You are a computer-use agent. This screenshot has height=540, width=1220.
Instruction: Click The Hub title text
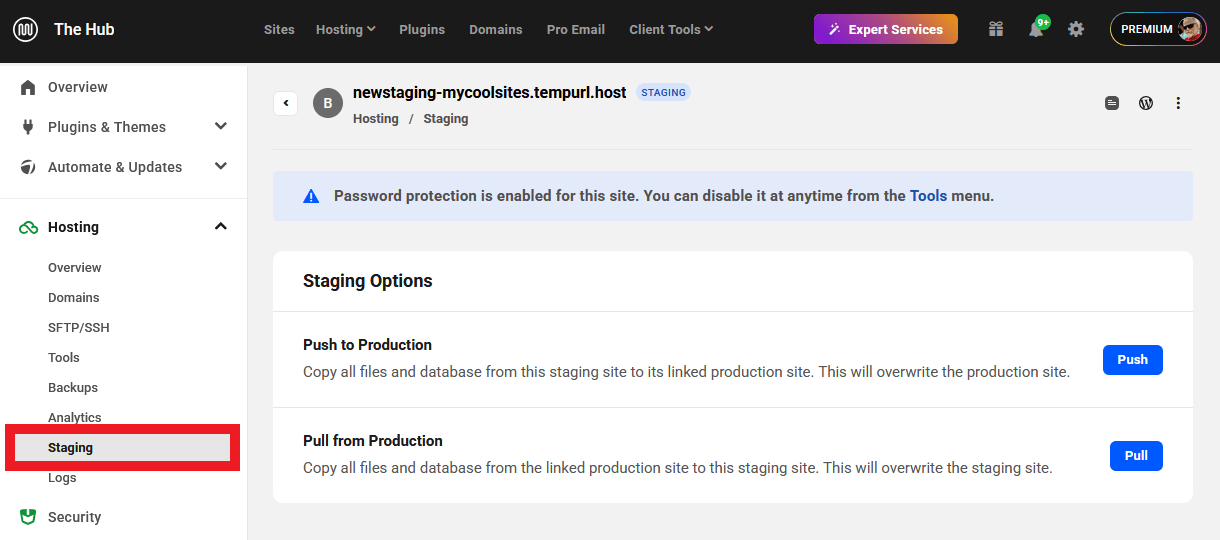tap(84, 30)
